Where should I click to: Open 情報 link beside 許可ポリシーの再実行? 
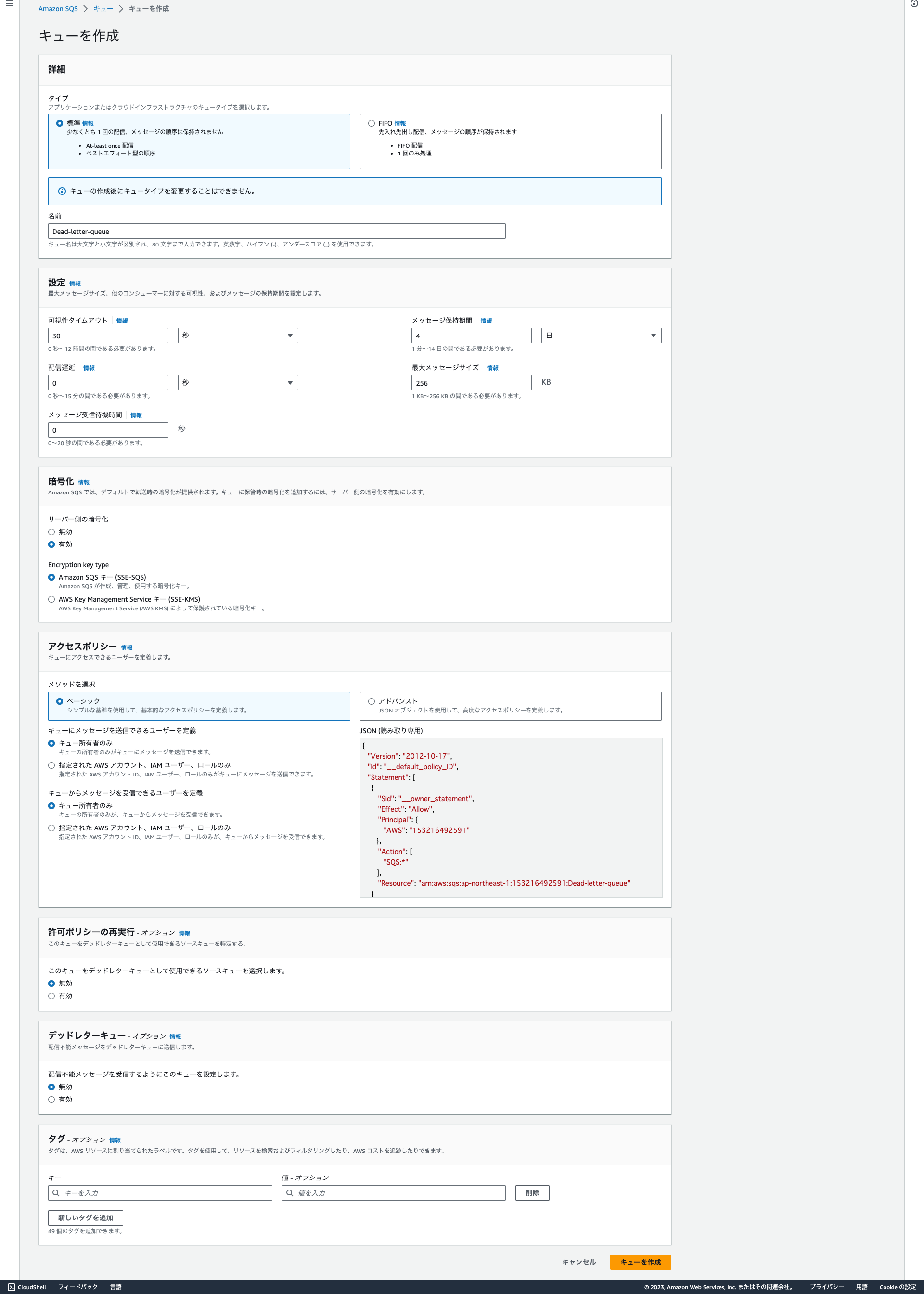point(184,933)
